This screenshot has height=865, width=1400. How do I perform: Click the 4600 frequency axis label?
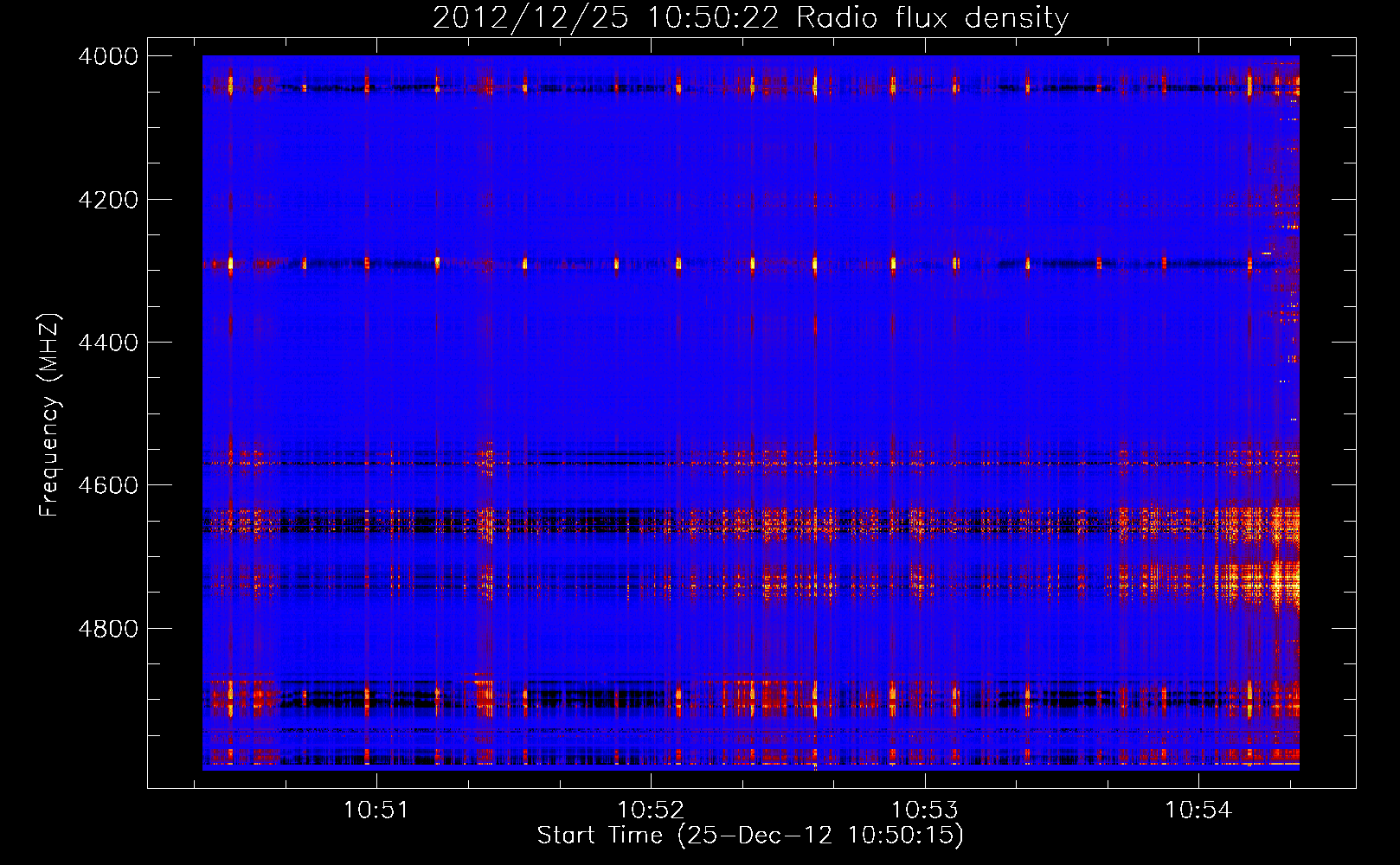108,485
